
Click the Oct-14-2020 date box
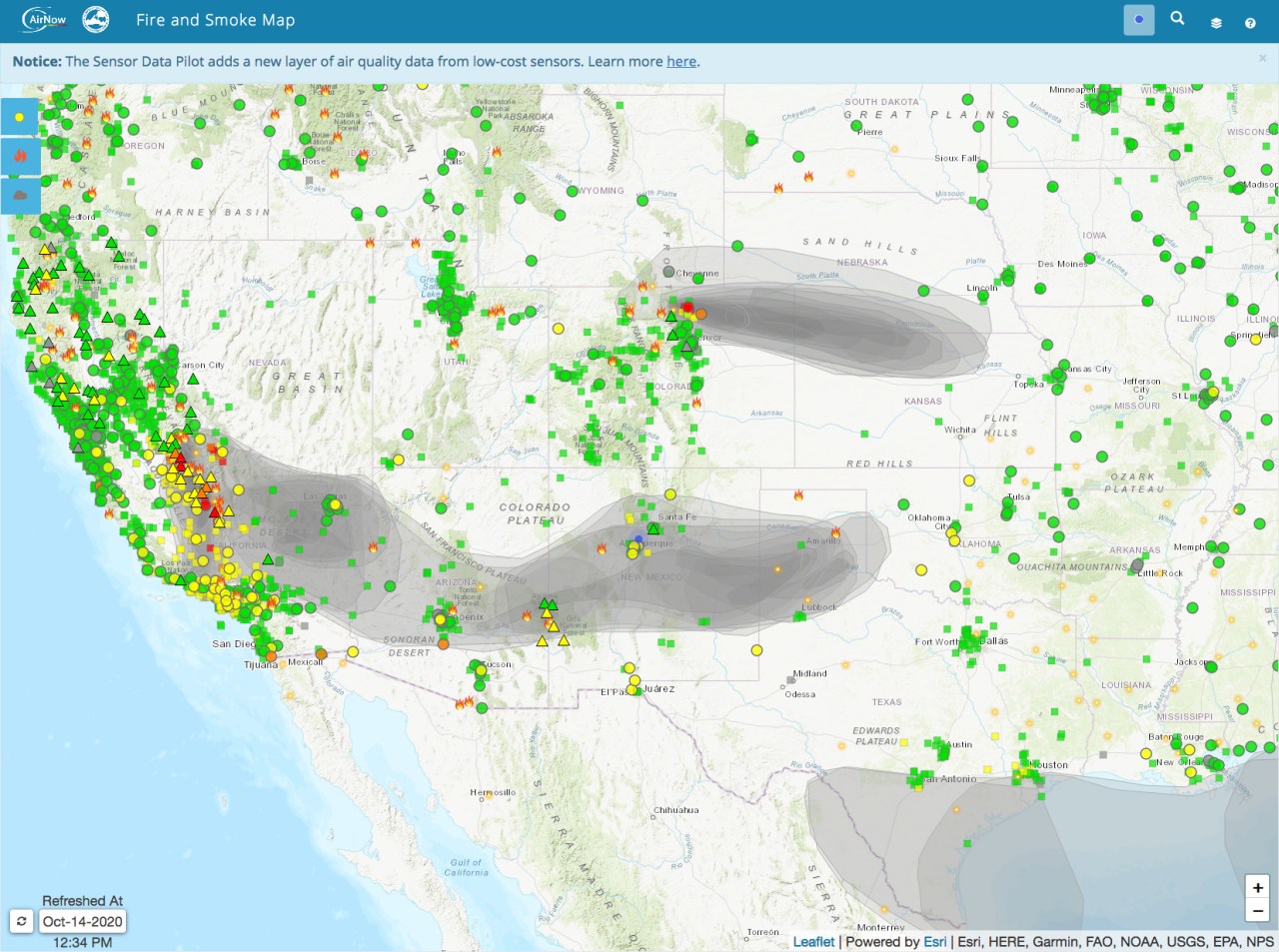[83, 921]
